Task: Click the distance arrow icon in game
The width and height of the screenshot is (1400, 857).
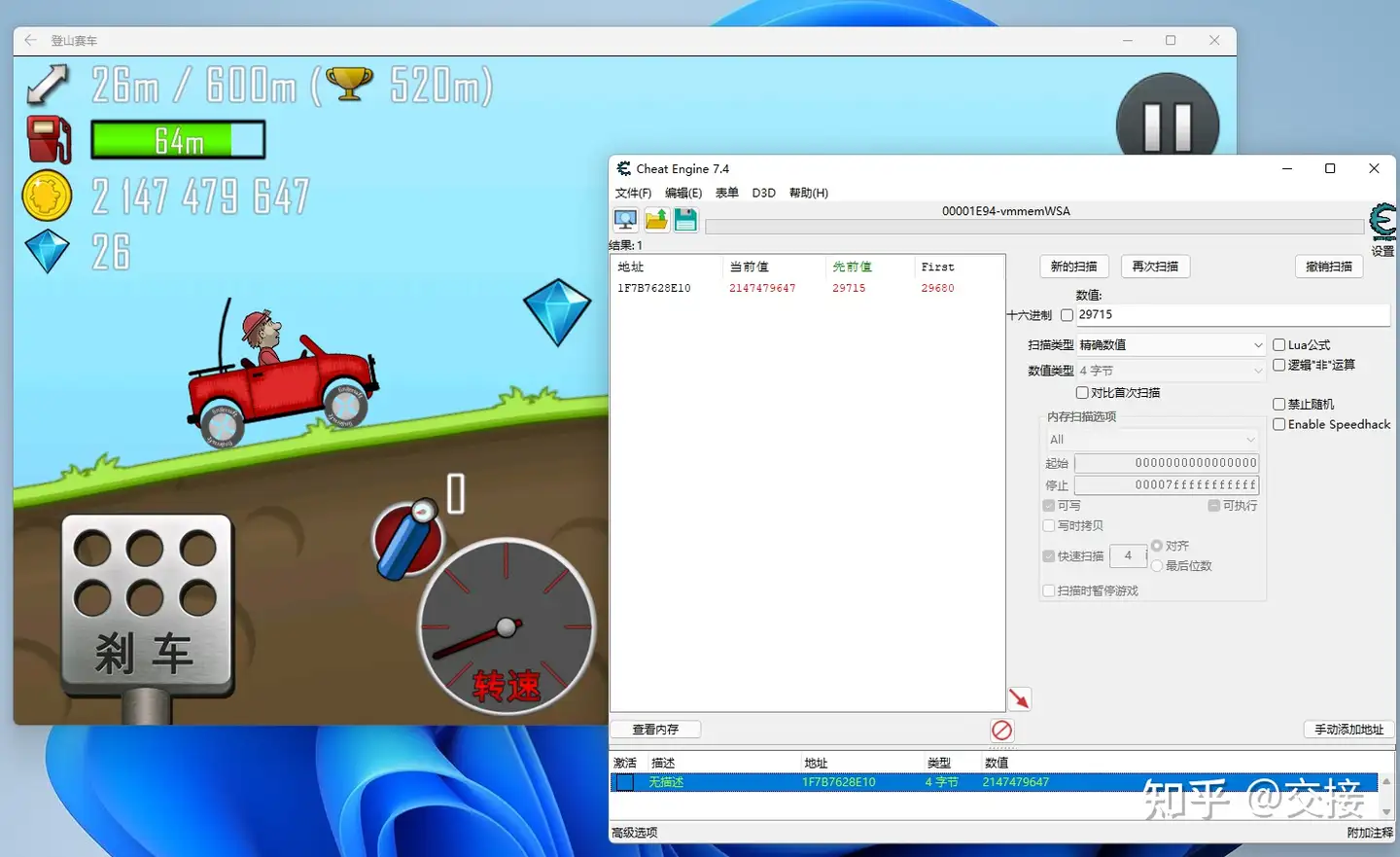Action: pyautogui.click(x=48, y=85)
